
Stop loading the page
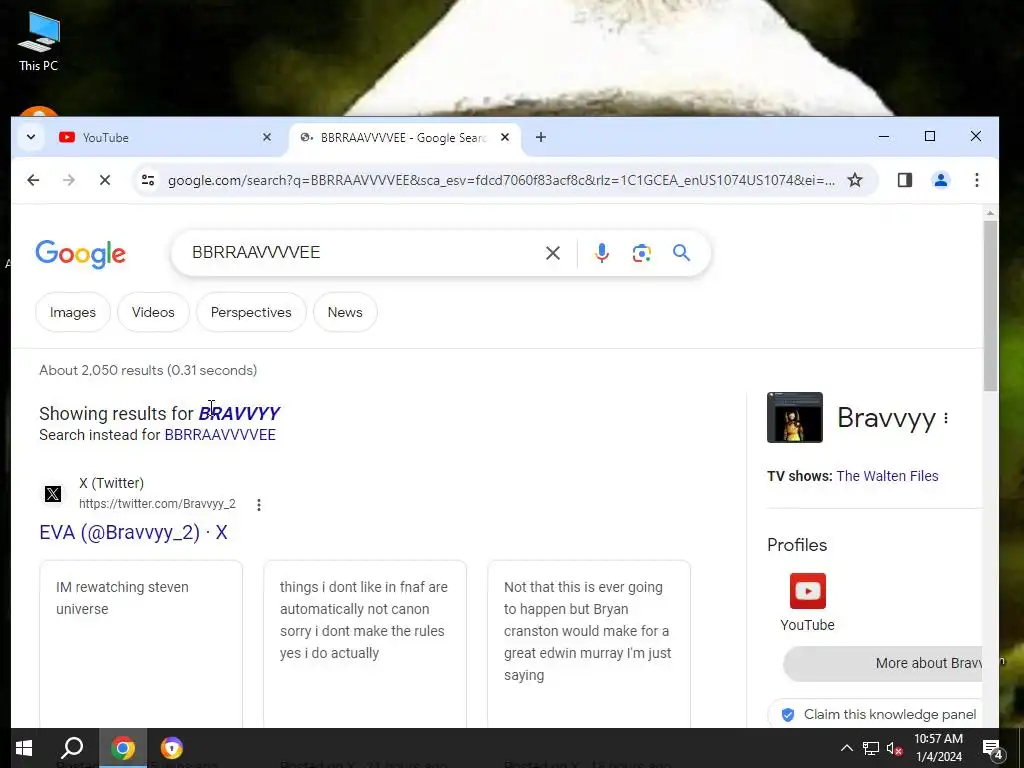point(104,180)
